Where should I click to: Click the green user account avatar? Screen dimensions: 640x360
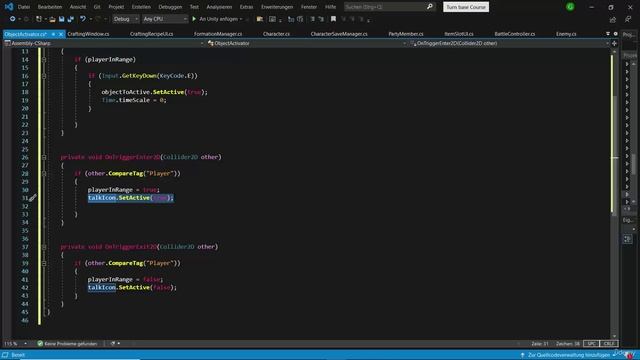[570, 7]
